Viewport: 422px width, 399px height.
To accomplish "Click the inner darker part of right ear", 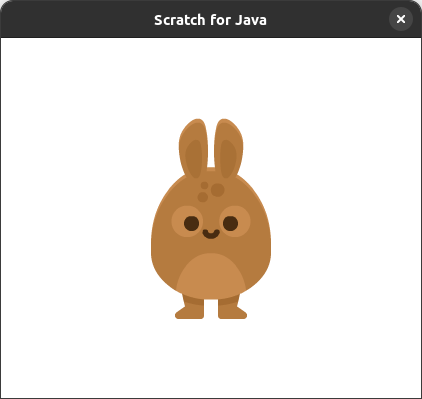I will tap(228, 159).
